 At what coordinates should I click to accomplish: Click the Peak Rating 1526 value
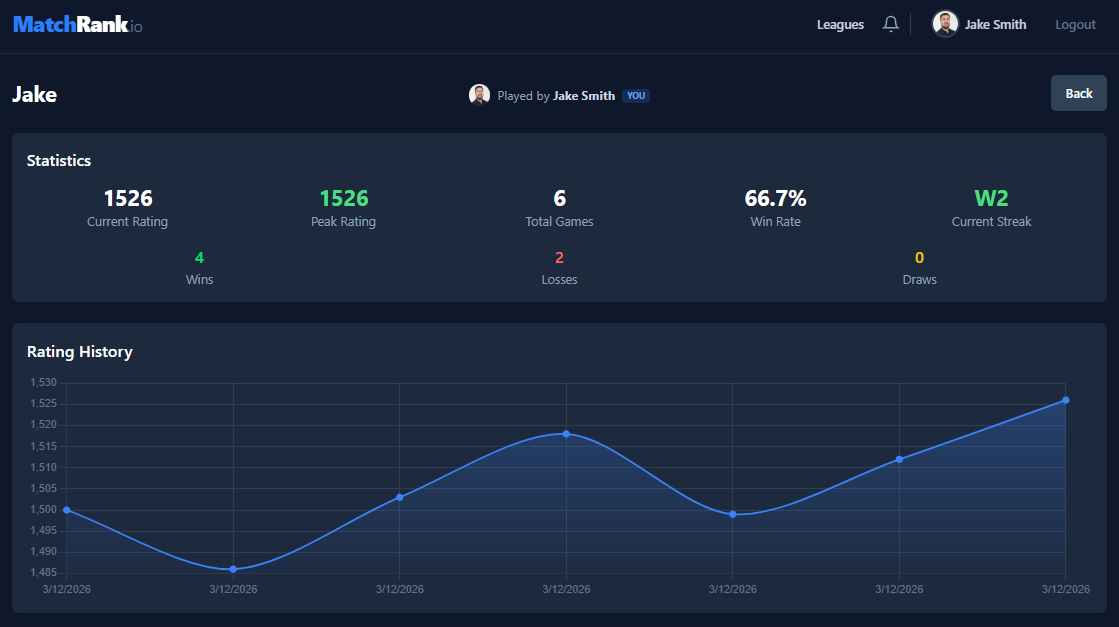343,198
